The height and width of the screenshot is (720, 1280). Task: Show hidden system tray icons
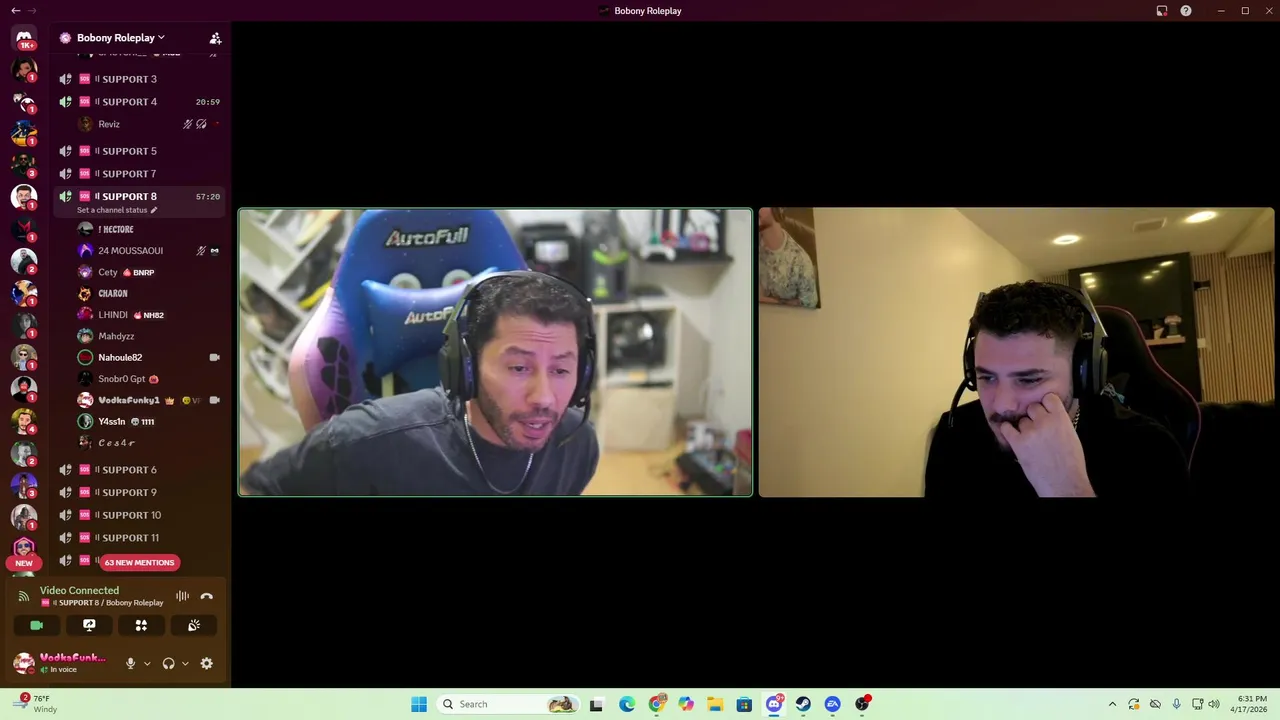coord(1112,704)
